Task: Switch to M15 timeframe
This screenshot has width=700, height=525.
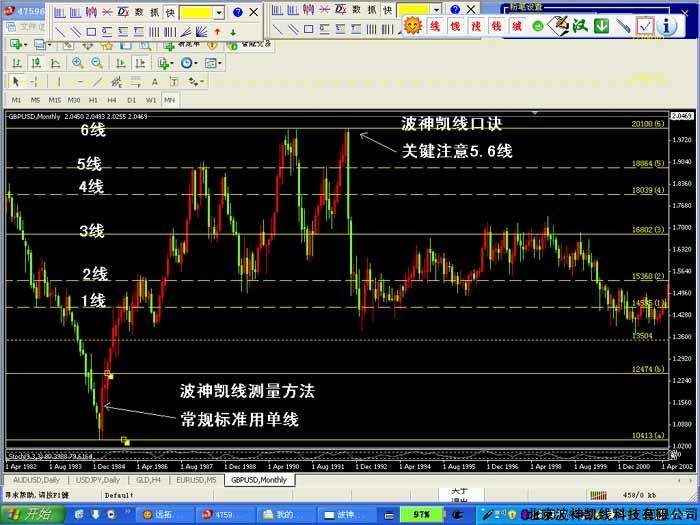Action: [x=54, y=100]
